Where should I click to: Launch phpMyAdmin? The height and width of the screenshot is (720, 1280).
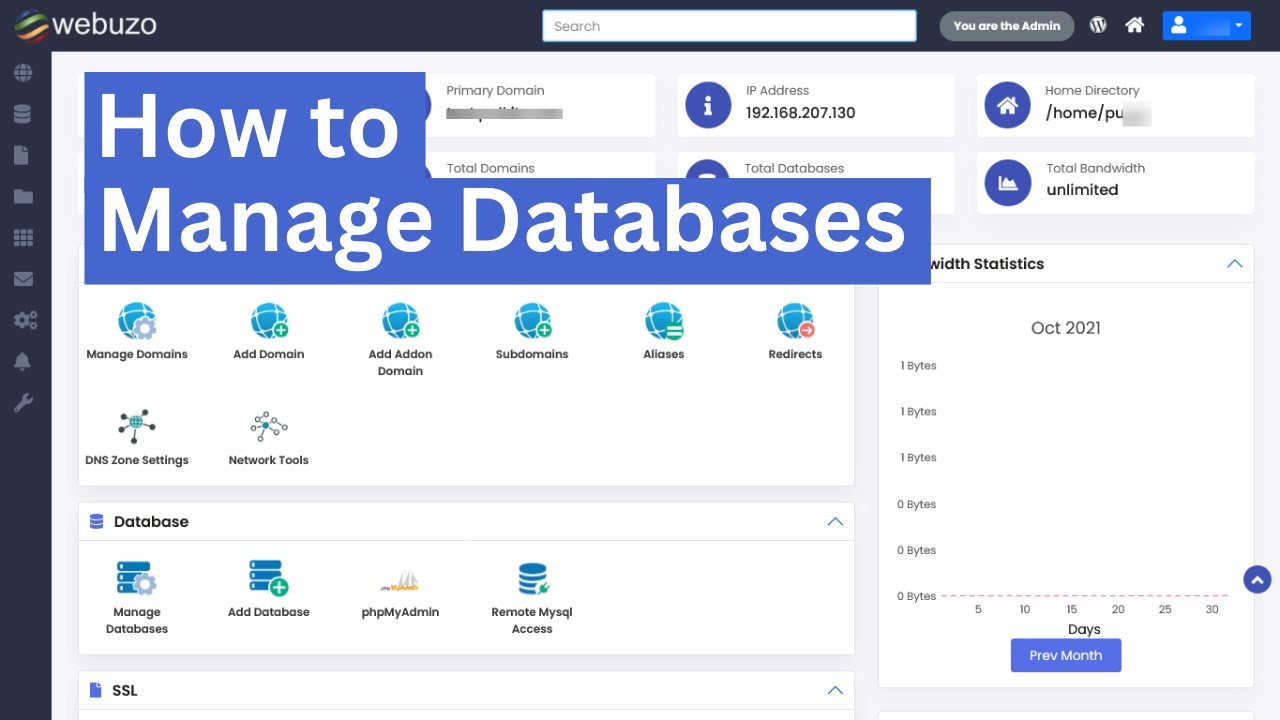coord(400,581)
